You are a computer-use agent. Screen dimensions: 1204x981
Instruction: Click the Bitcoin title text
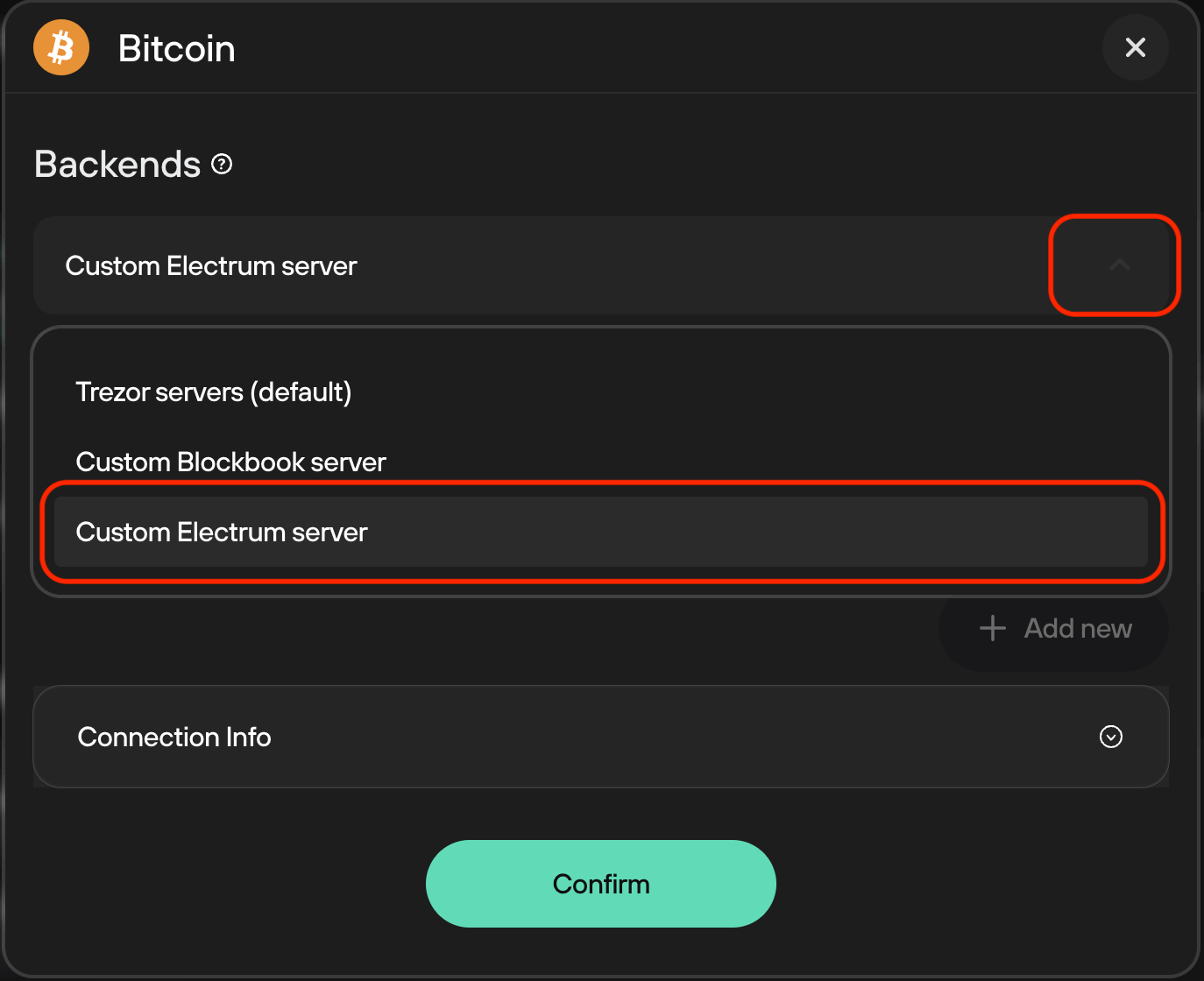(x=176, y=49)
